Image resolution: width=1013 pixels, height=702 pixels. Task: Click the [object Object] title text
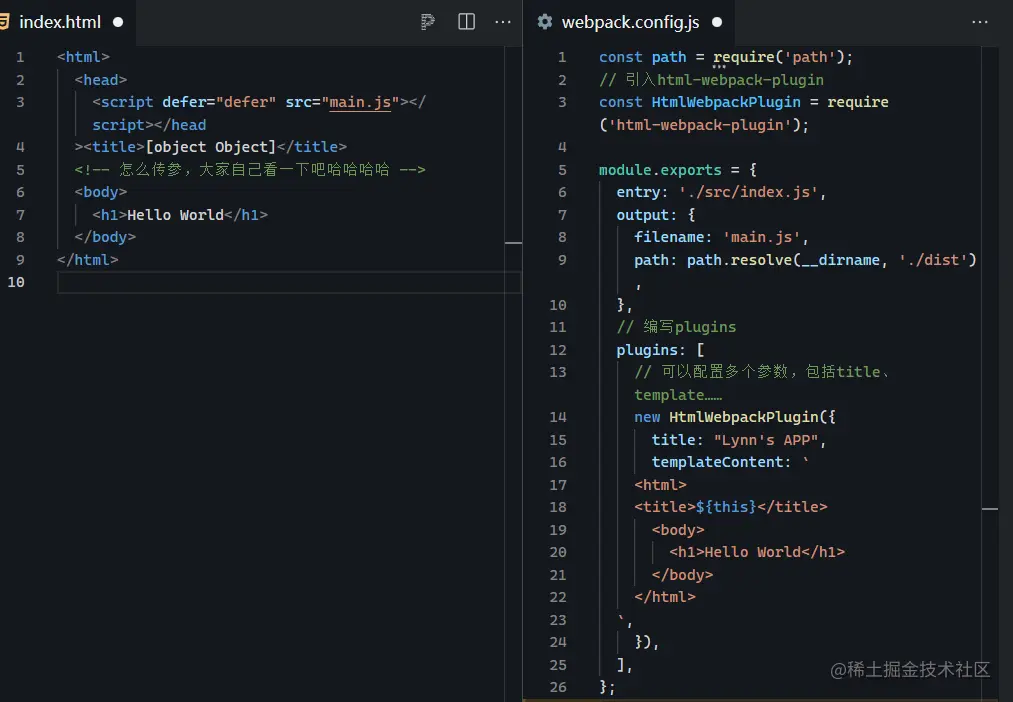[x=211, y=147]
